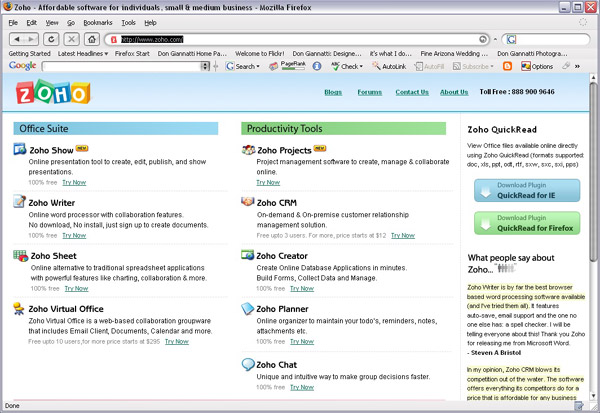Click the Zoho logo
Image resolution: width=600 pixels, height=413 pixels.
tap(53, 92)
